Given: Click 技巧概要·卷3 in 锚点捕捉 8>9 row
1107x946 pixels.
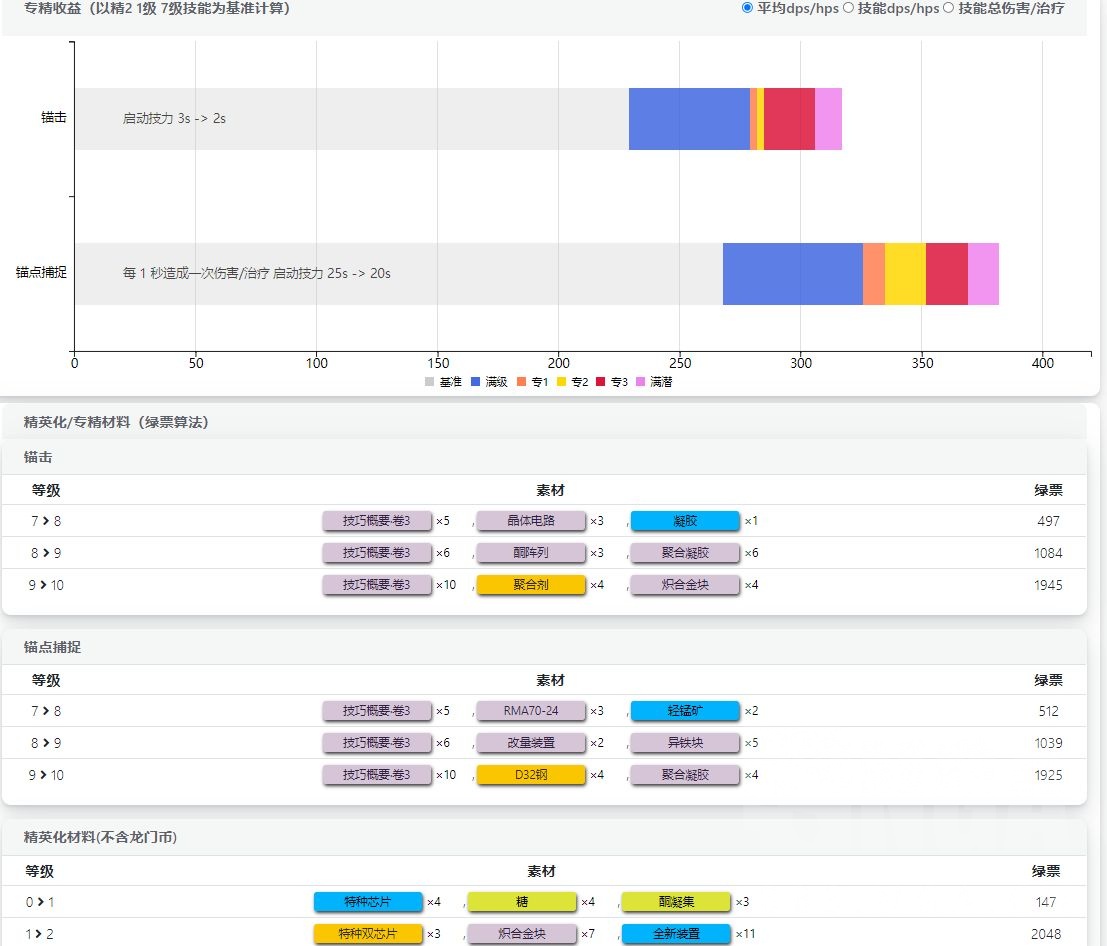Looking at the screenshot, I should pyautogui.click(x=377, y=743).
